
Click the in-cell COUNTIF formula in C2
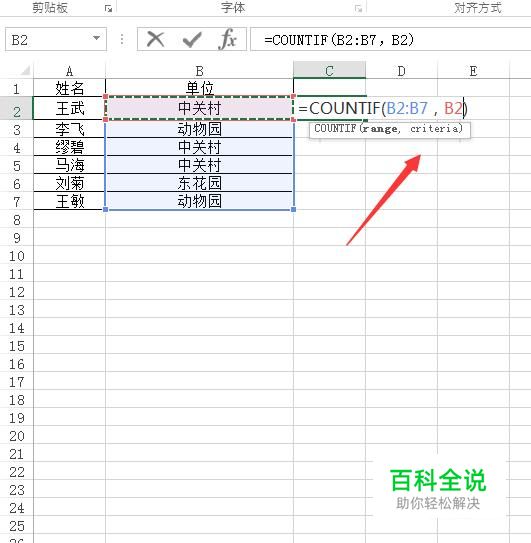click(383, 108)
